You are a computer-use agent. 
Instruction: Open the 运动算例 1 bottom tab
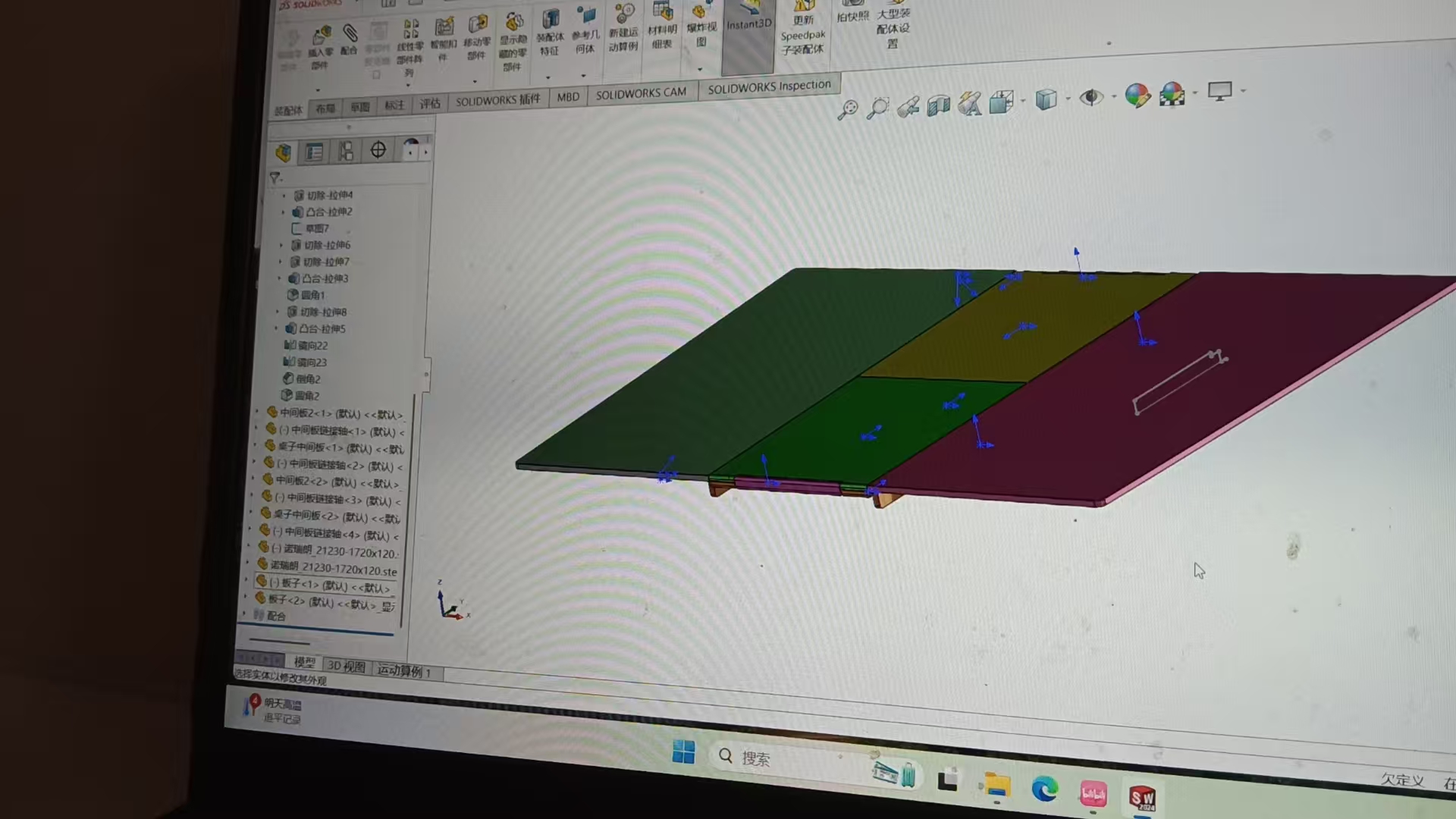403,671
